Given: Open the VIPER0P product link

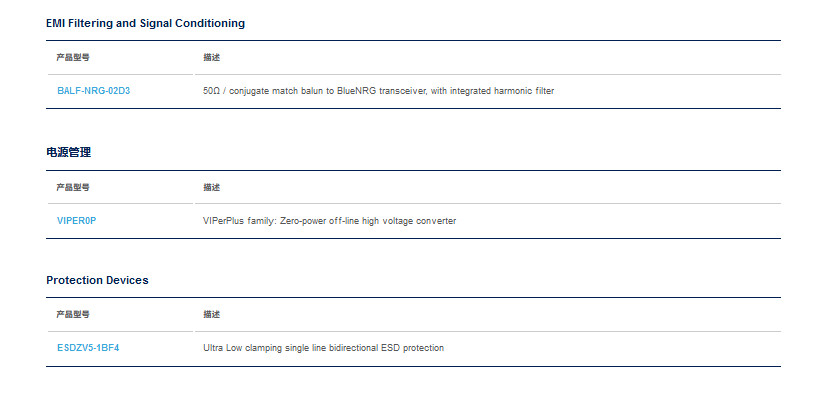Looking at the screenshot, I should click(76, 221).
